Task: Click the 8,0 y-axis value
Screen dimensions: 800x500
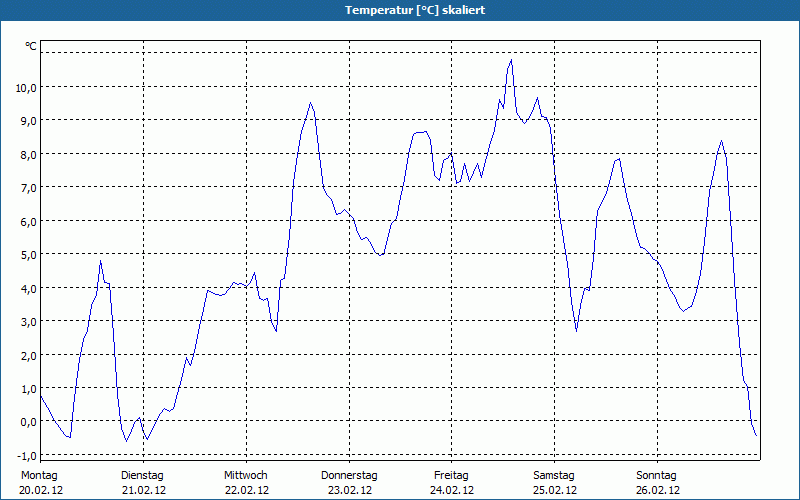Action: coord(29,155)
